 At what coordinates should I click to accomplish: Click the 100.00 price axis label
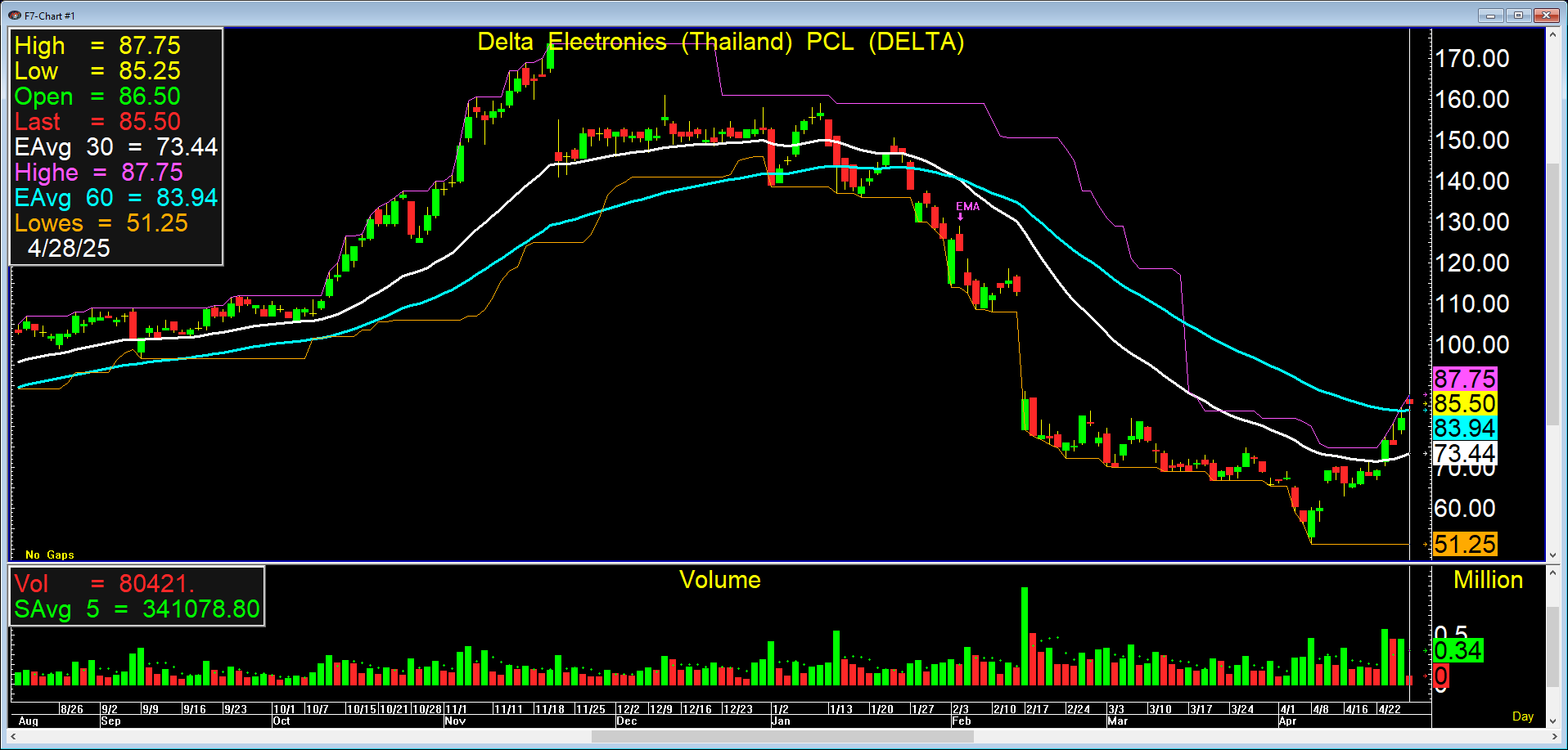tap(1471, 344)
